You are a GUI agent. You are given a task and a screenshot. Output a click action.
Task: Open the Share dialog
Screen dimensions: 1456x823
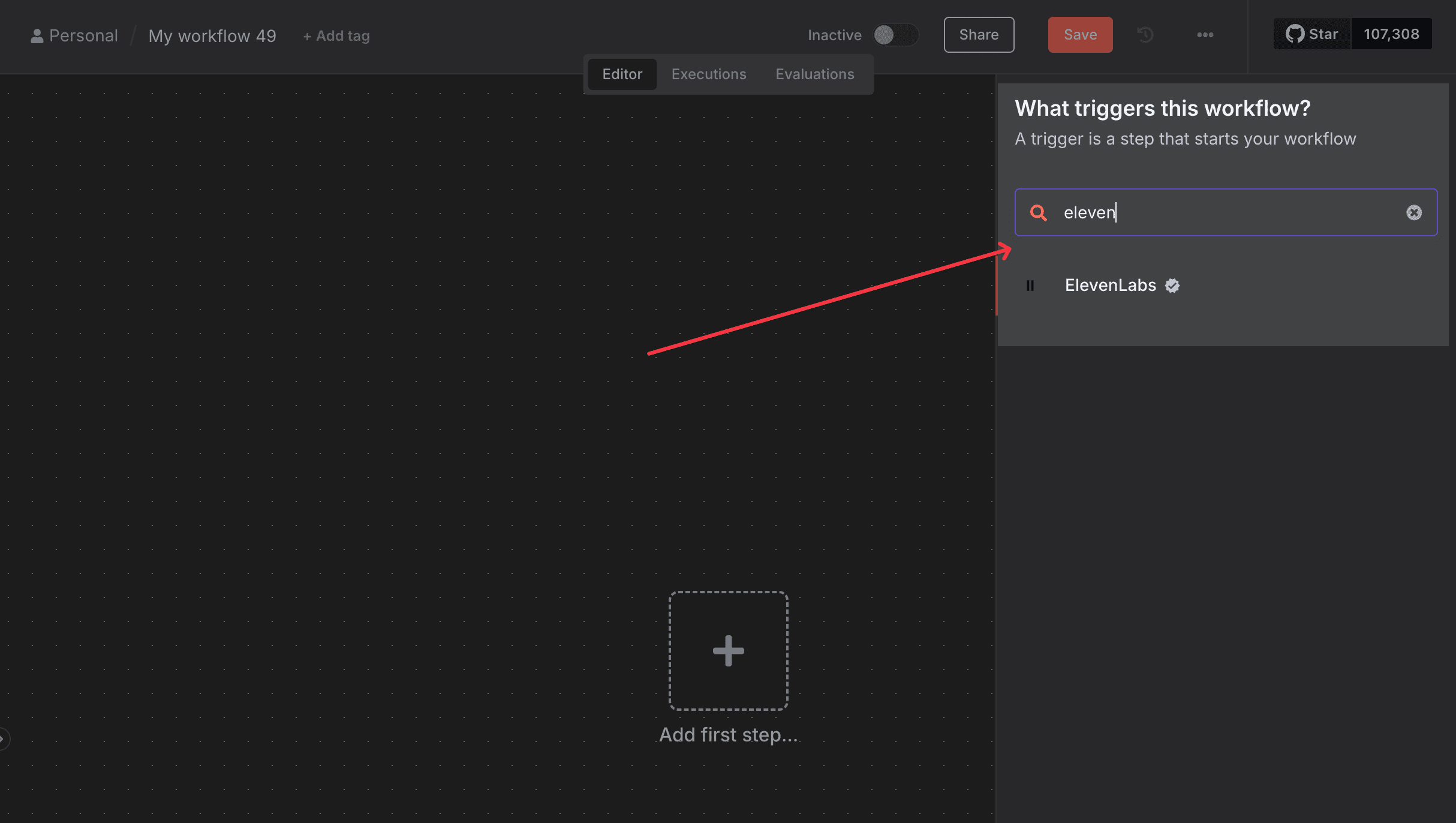978,34
